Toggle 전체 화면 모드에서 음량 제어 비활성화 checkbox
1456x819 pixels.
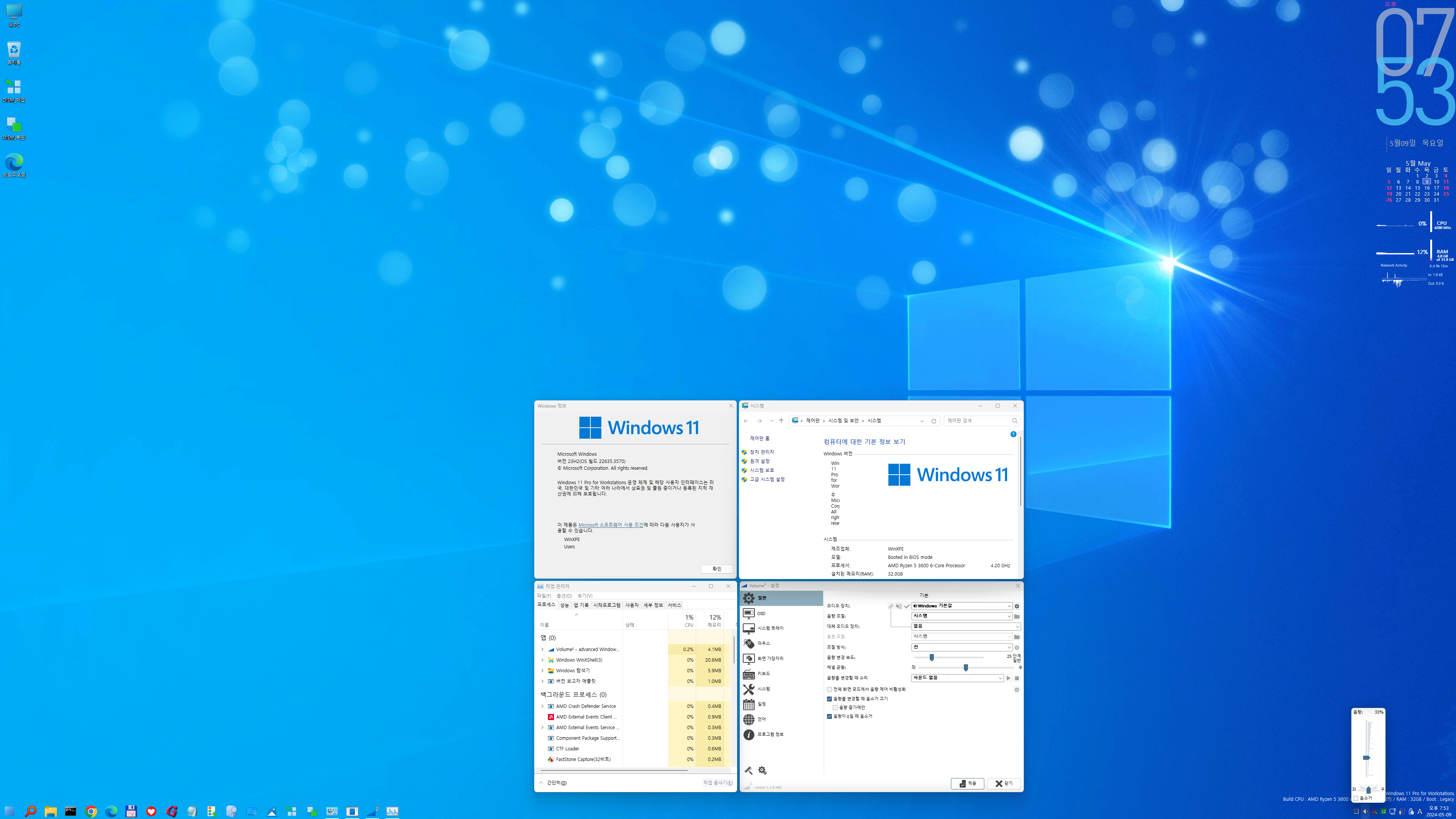[x=829, y=690]
